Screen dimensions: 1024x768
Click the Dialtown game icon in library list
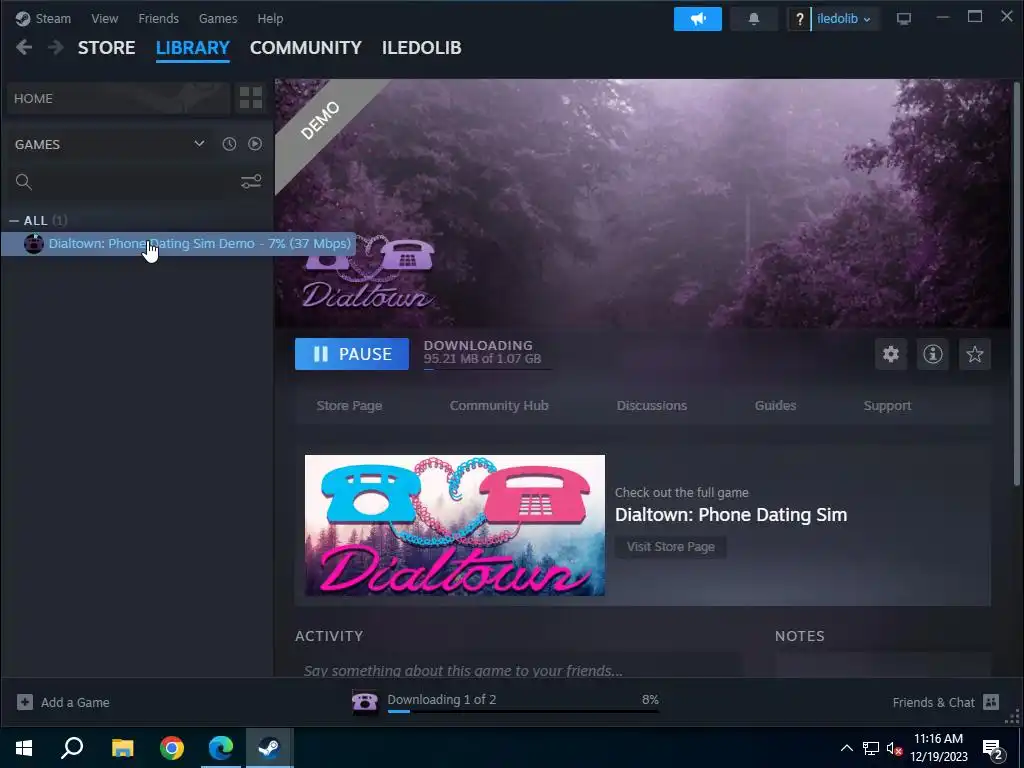click(33, 244)
